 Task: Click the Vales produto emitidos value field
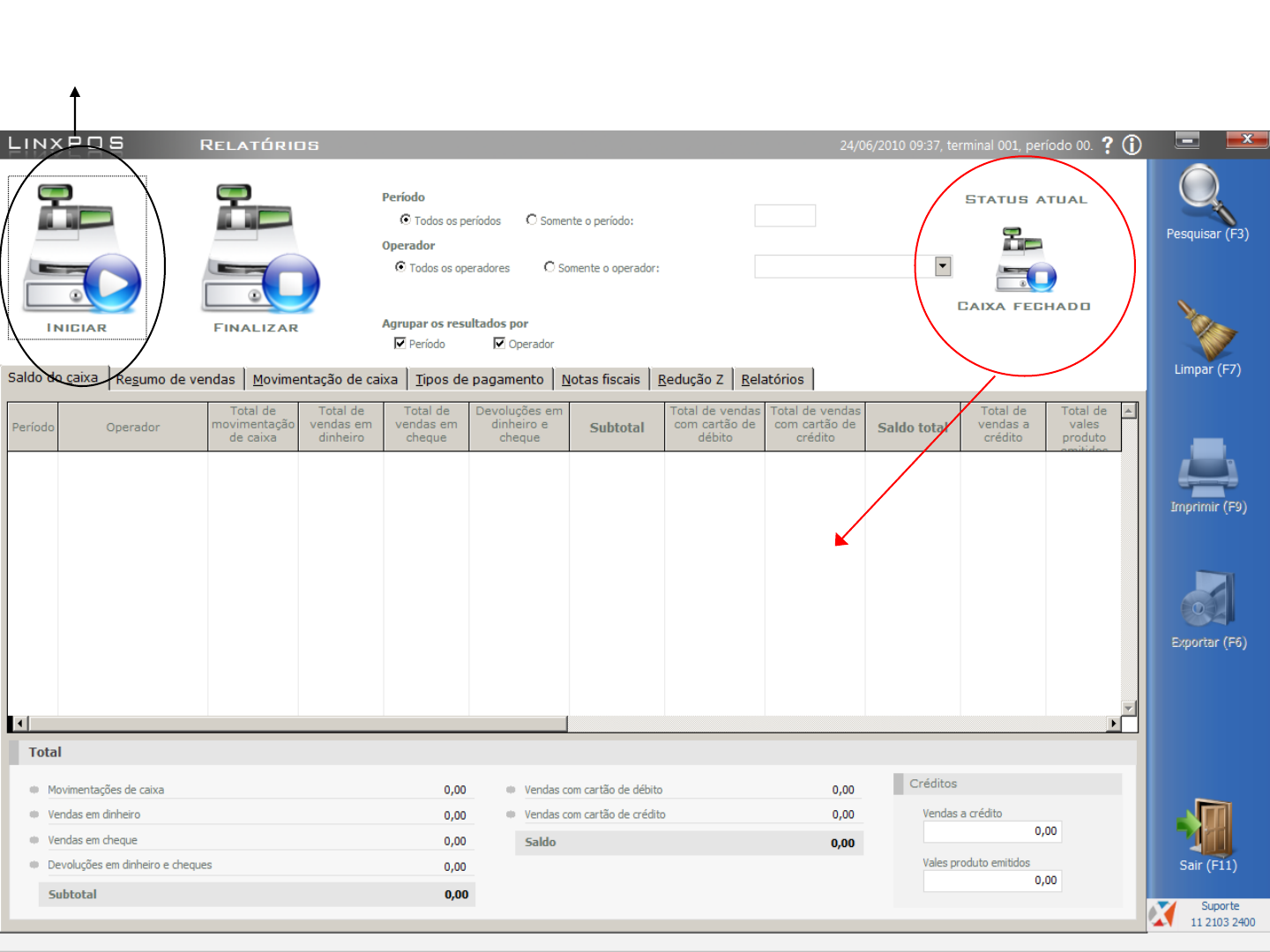tap(992, 881)
